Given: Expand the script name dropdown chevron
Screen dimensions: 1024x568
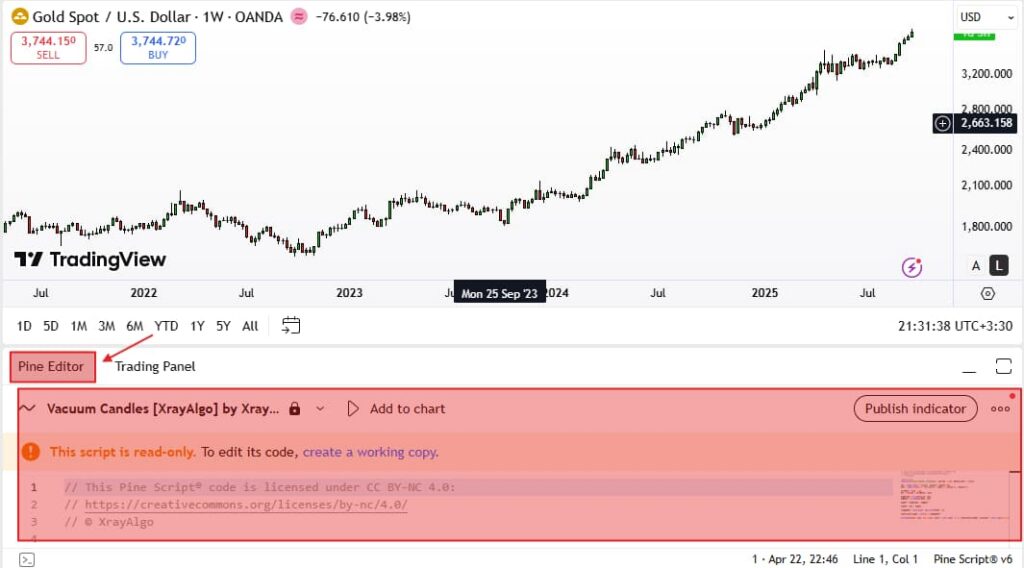Looking at the screenshot, I should click(320, 408).
